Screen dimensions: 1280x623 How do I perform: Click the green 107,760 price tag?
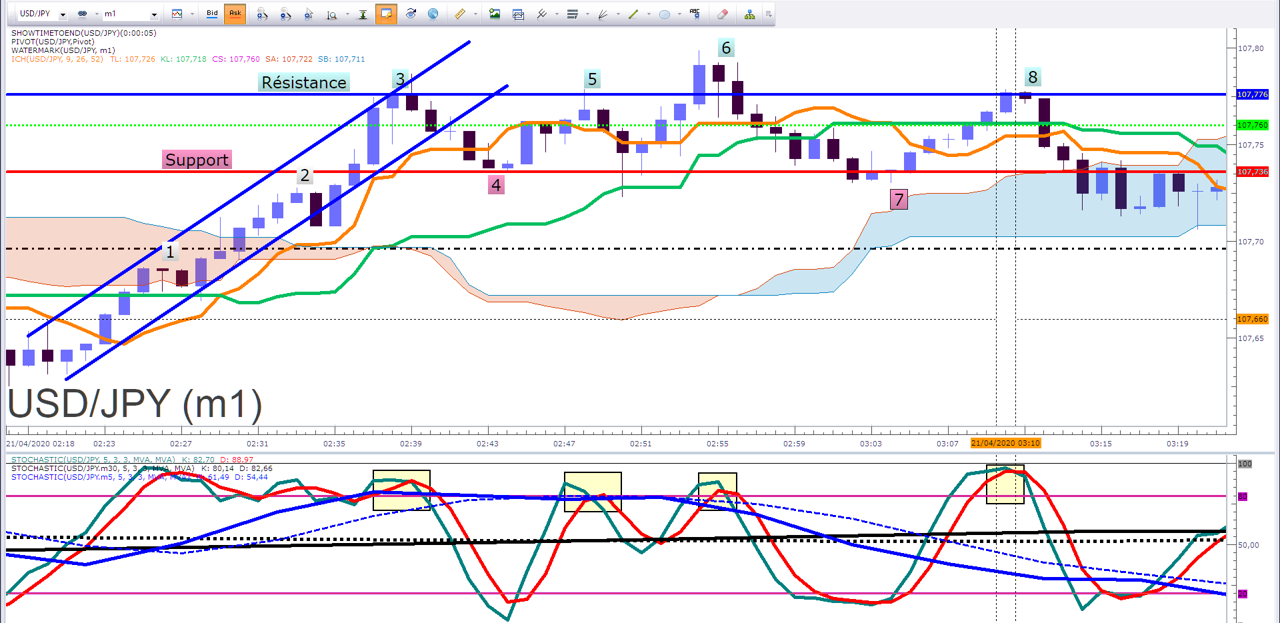1252,125
